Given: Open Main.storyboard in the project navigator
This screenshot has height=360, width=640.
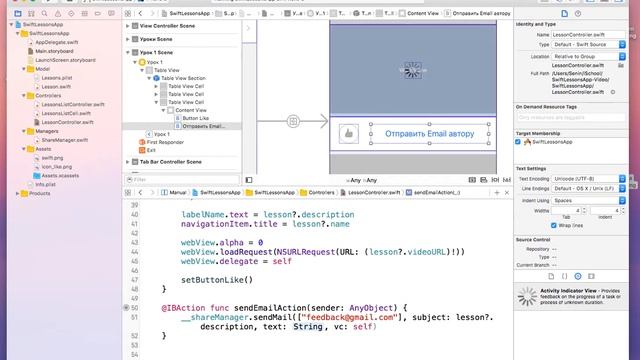Looking at the screenshot, I should point(51,51).
